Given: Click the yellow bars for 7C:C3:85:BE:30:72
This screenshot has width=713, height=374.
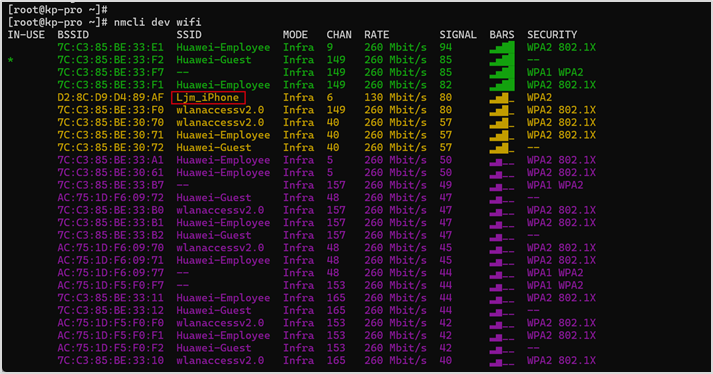Looking at the screenshot, I should point(502,148).
